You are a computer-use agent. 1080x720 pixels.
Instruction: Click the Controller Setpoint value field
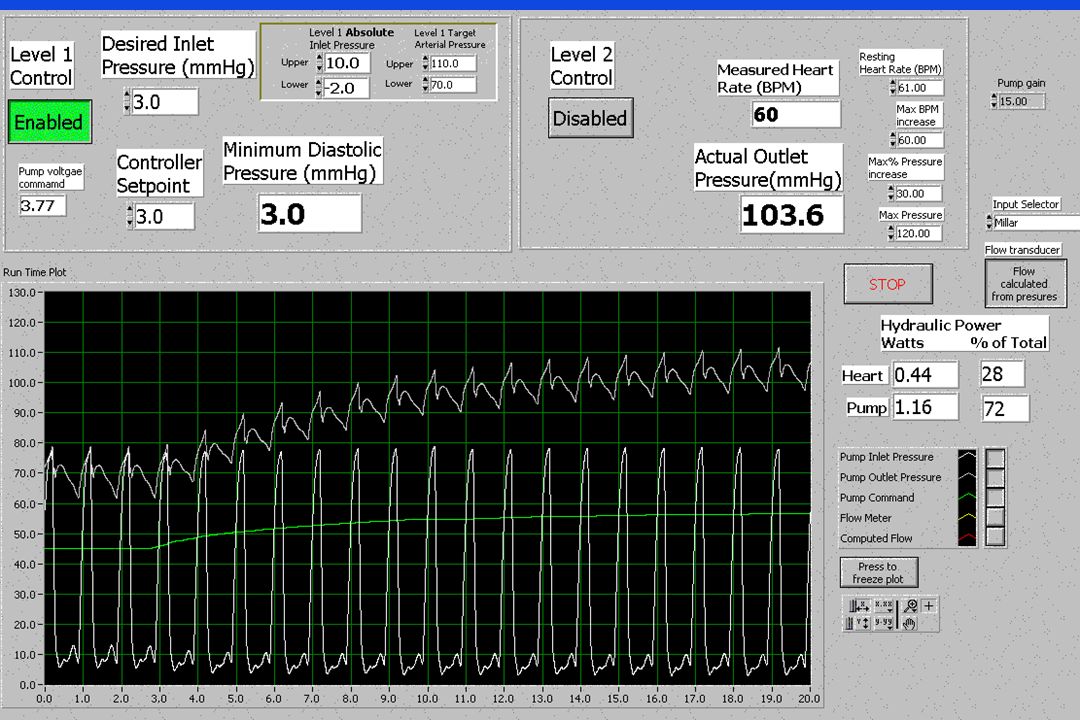coord(164,216)
